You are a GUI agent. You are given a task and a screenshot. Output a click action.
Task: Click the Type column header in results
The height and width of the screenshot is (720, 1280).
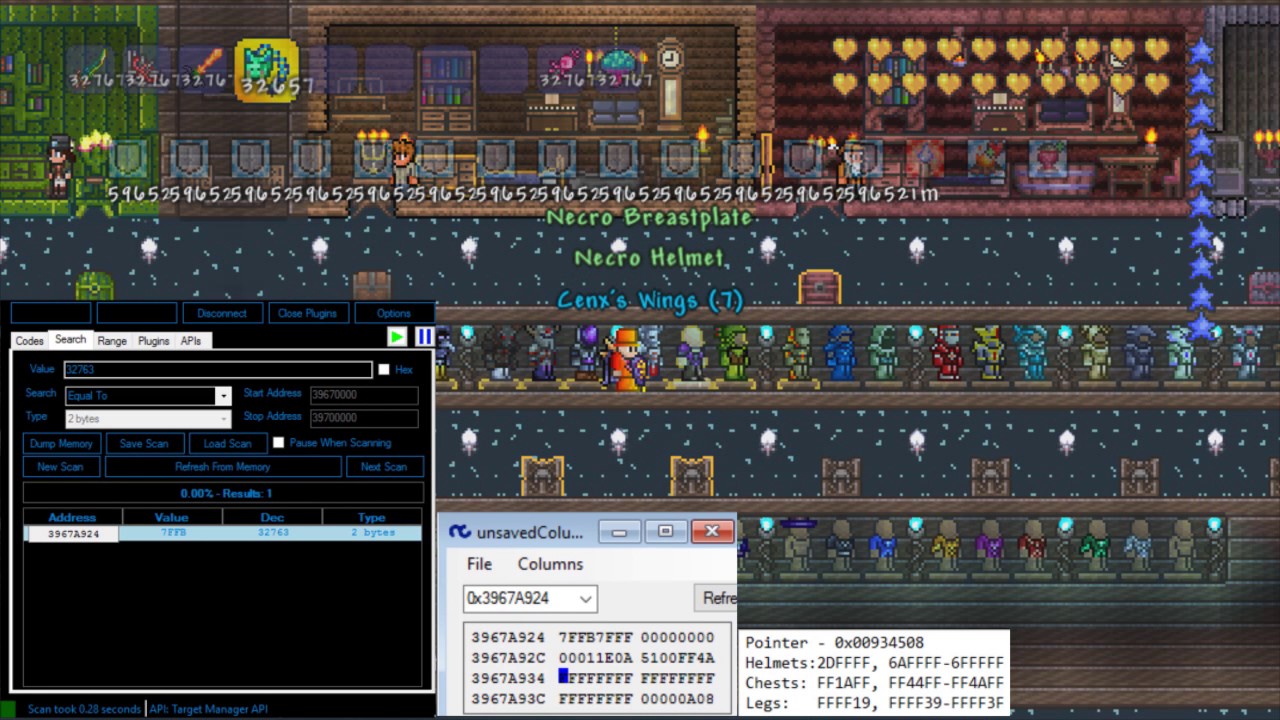coord(372,517)
